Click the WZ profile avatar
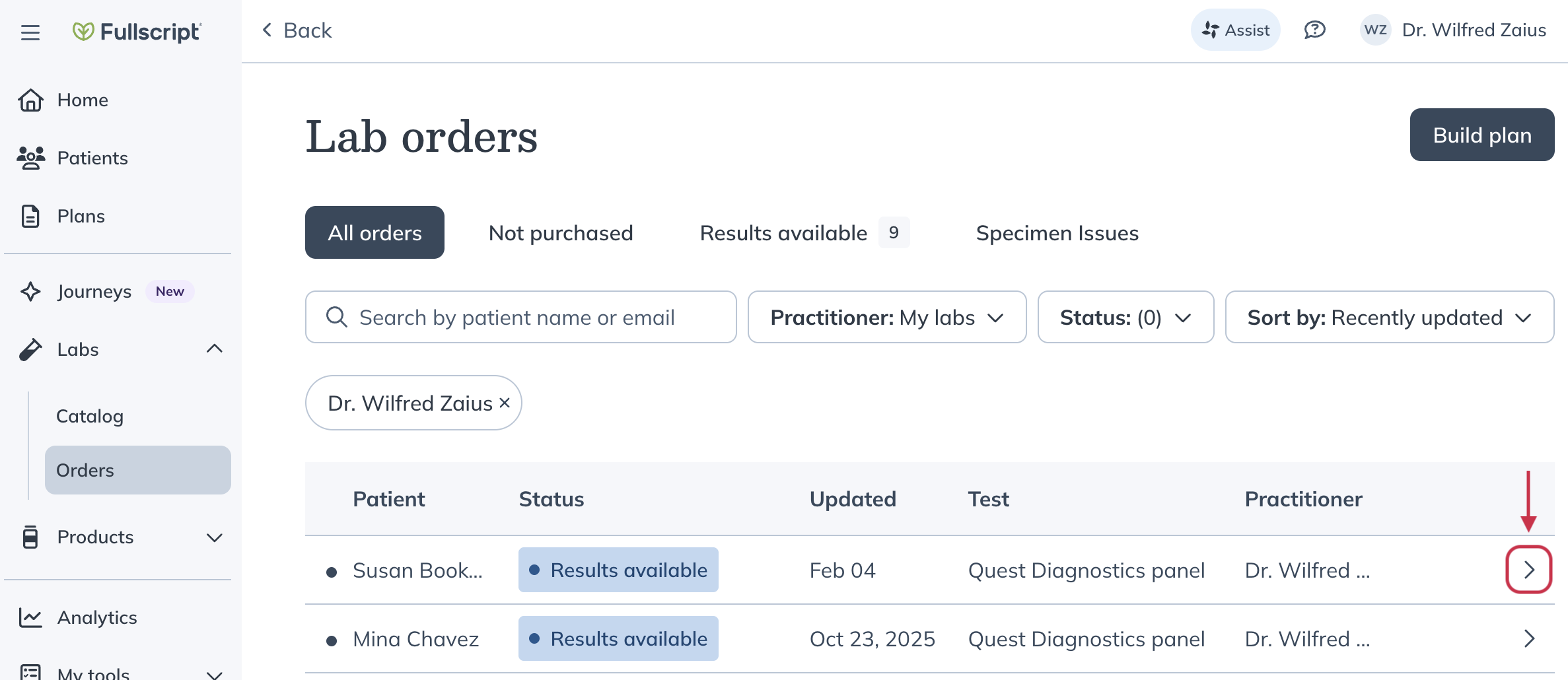The height and width of the screenshot is (680, 1568). 1375,29
